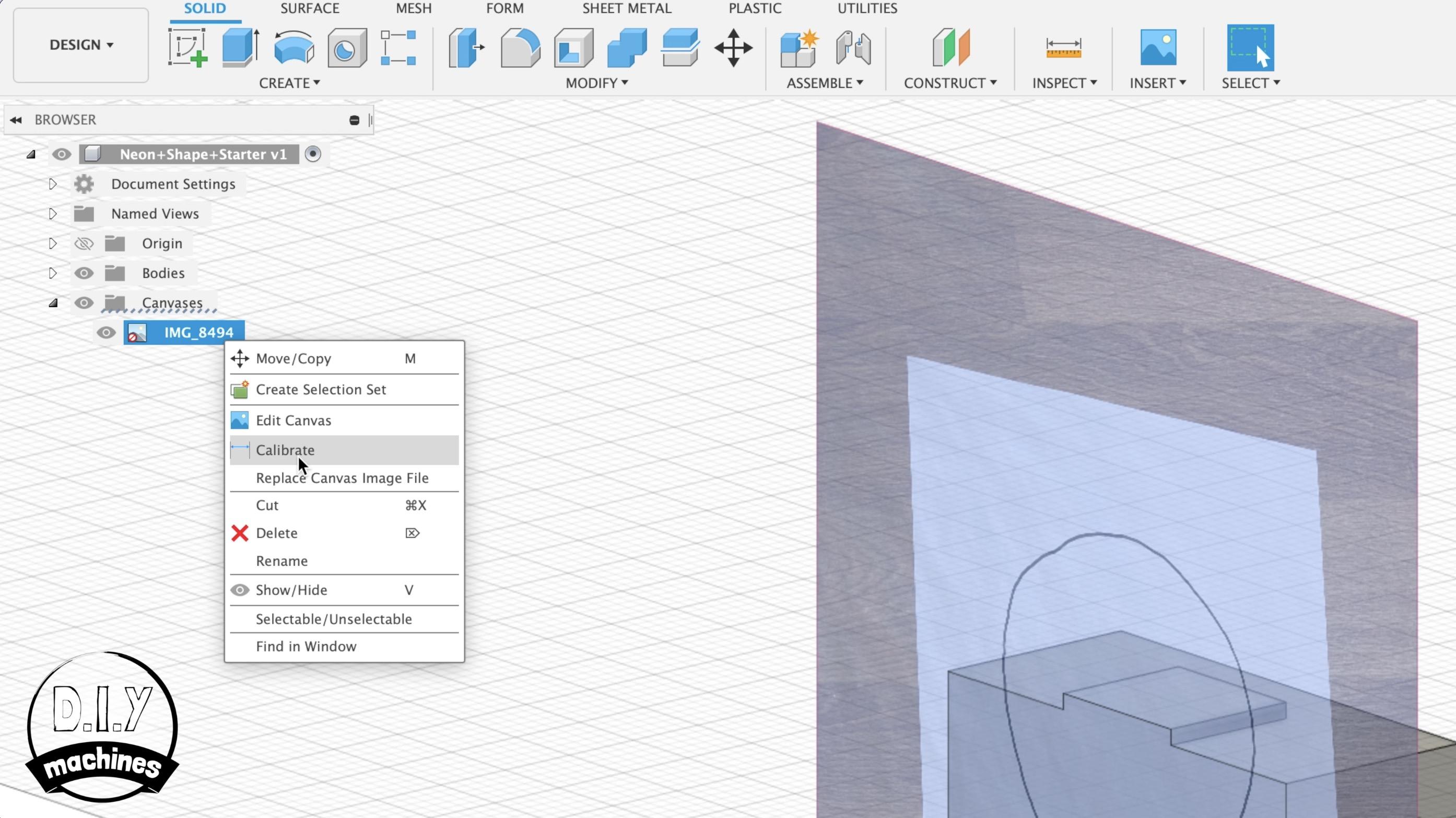Open the browser display filter
1456x818 pixels.
(x=355, y=120)
